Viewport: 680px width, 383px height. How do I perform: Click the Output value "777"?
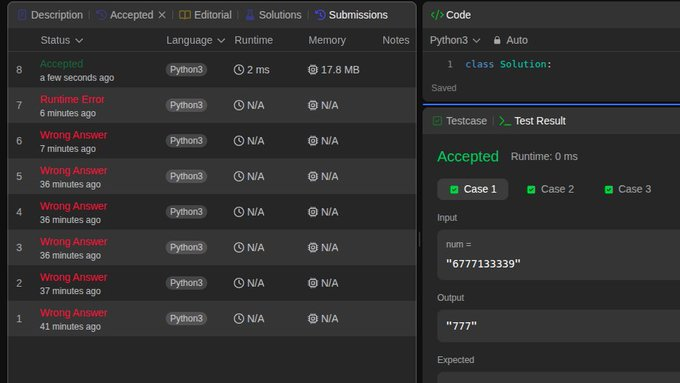[461, 326]
